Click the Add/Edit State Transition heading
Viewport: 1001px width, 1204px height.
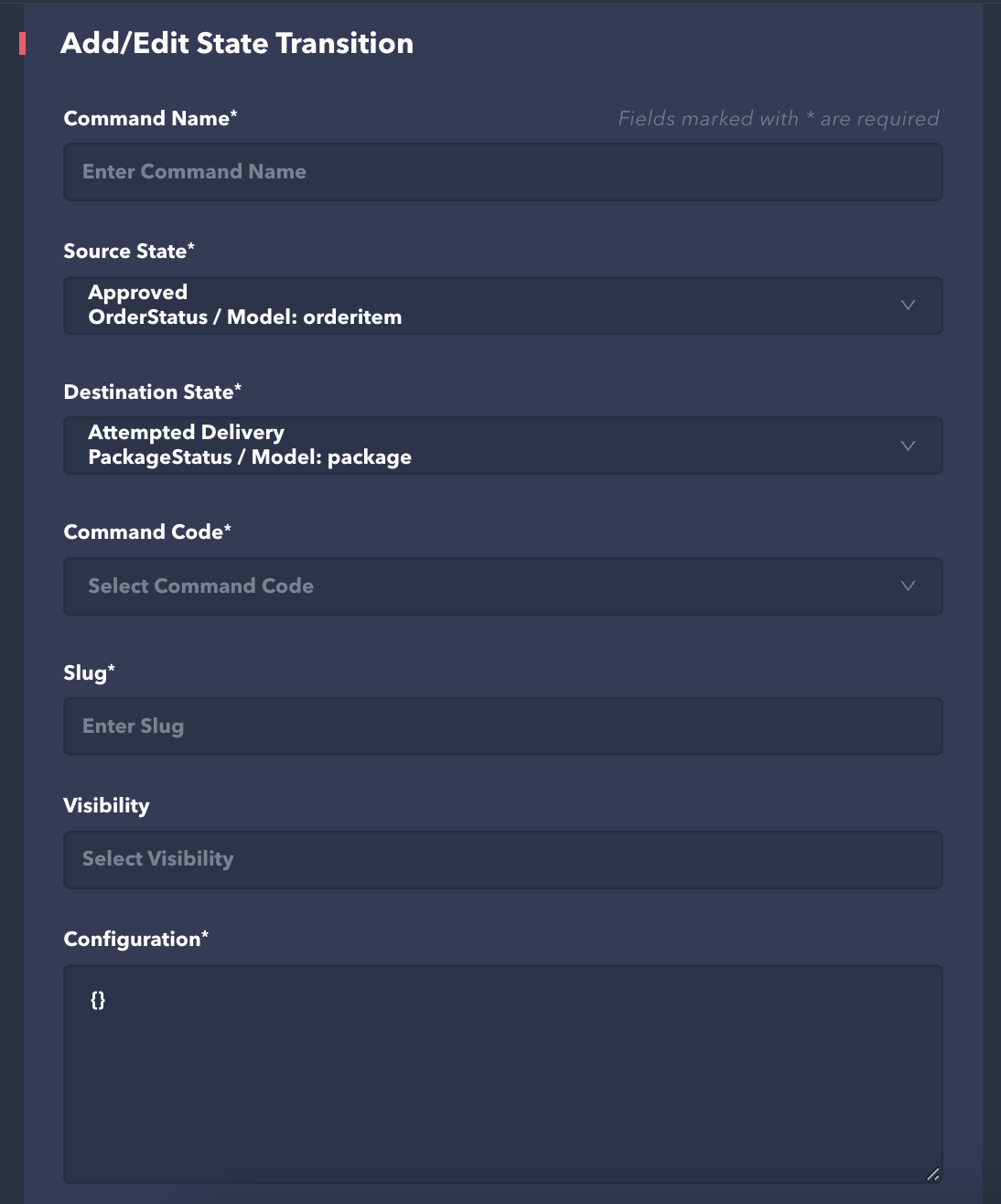coord(236,43)
